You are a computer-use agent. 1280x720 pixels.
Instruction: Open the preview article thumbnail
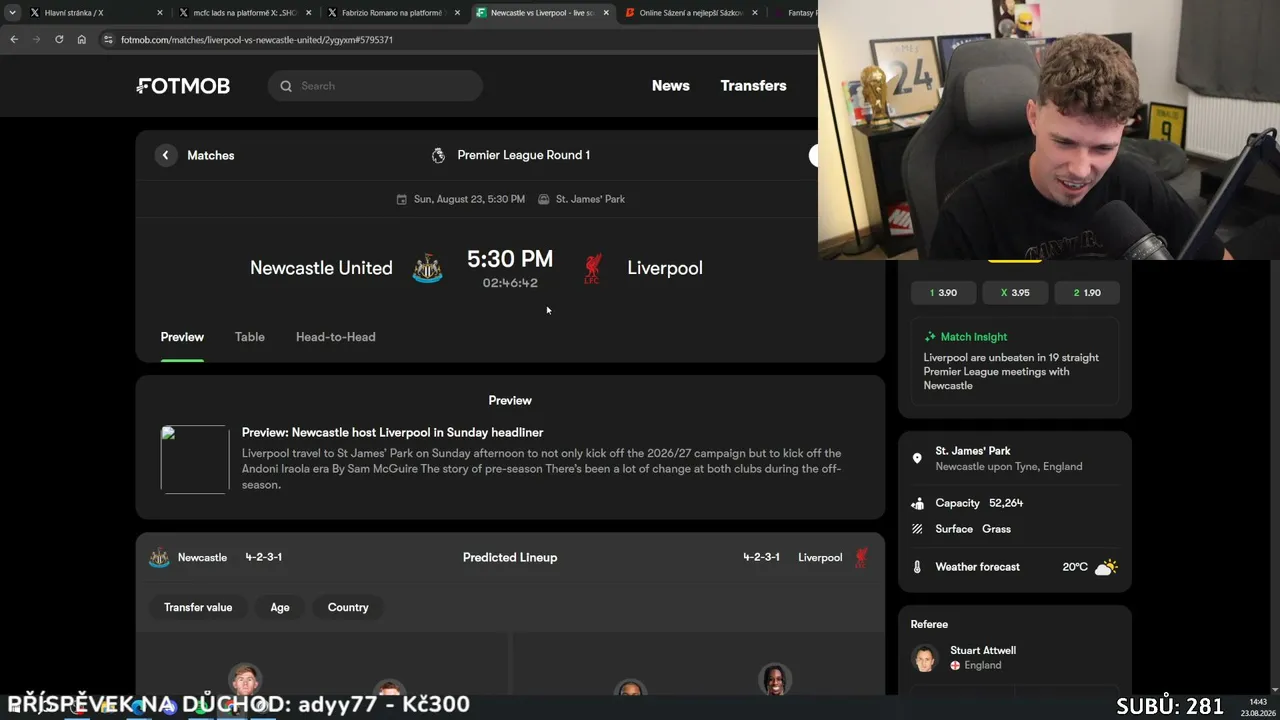point(195,459)
